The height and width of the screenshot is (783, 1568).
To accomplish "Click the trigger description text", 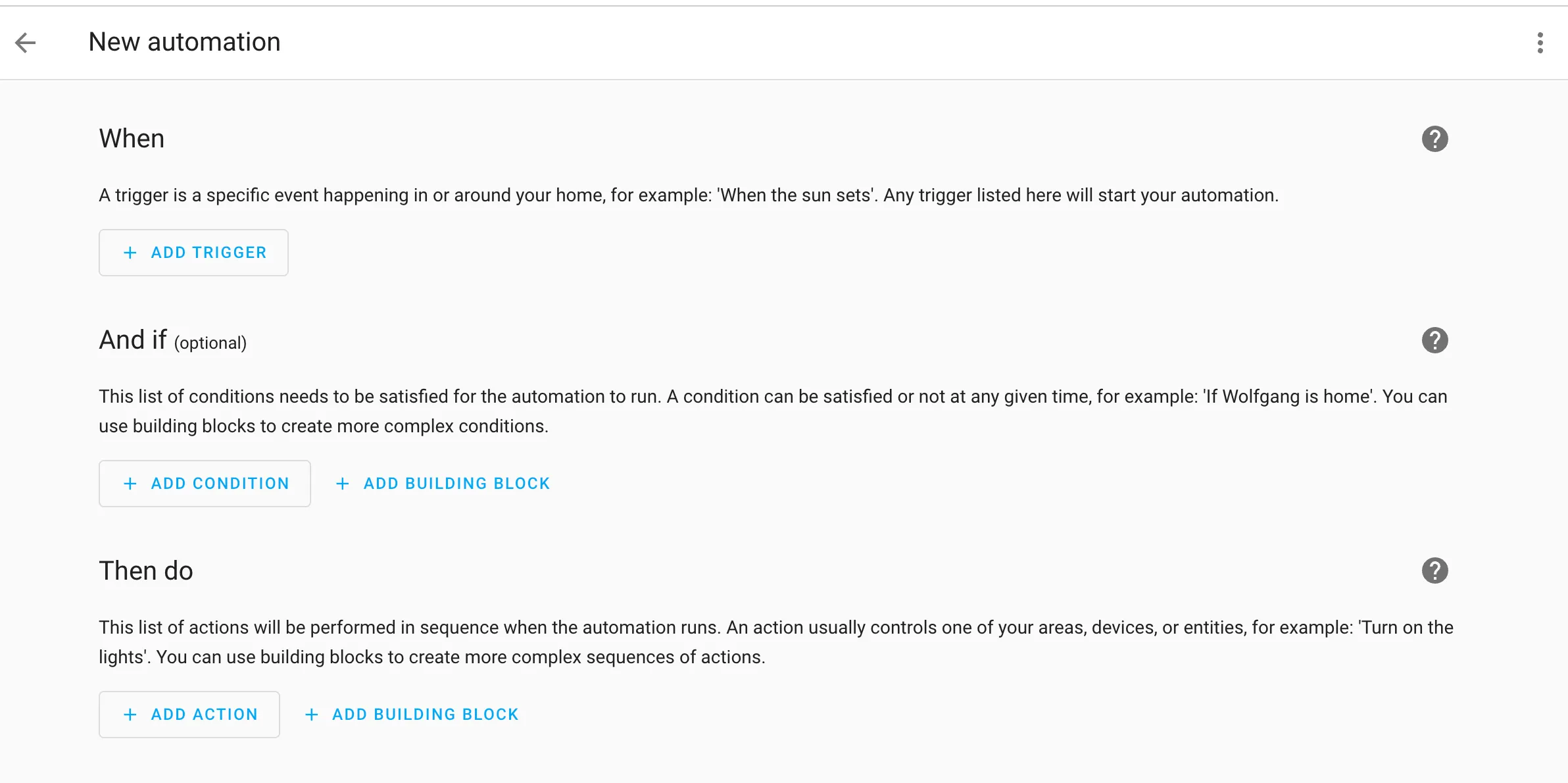I will point(689,195).
